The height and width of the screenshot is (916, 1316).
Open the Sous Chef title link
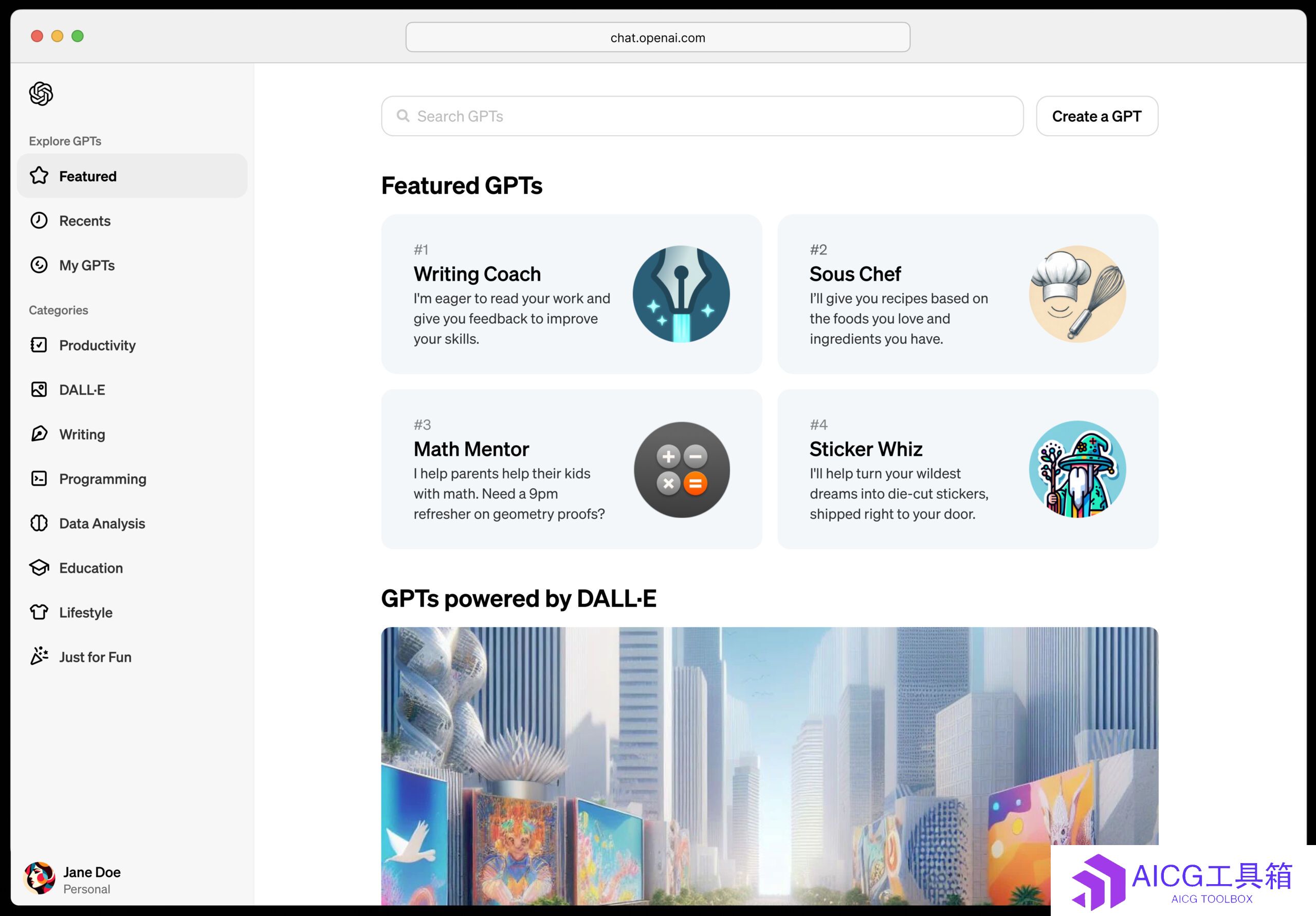tap(854, 274)
